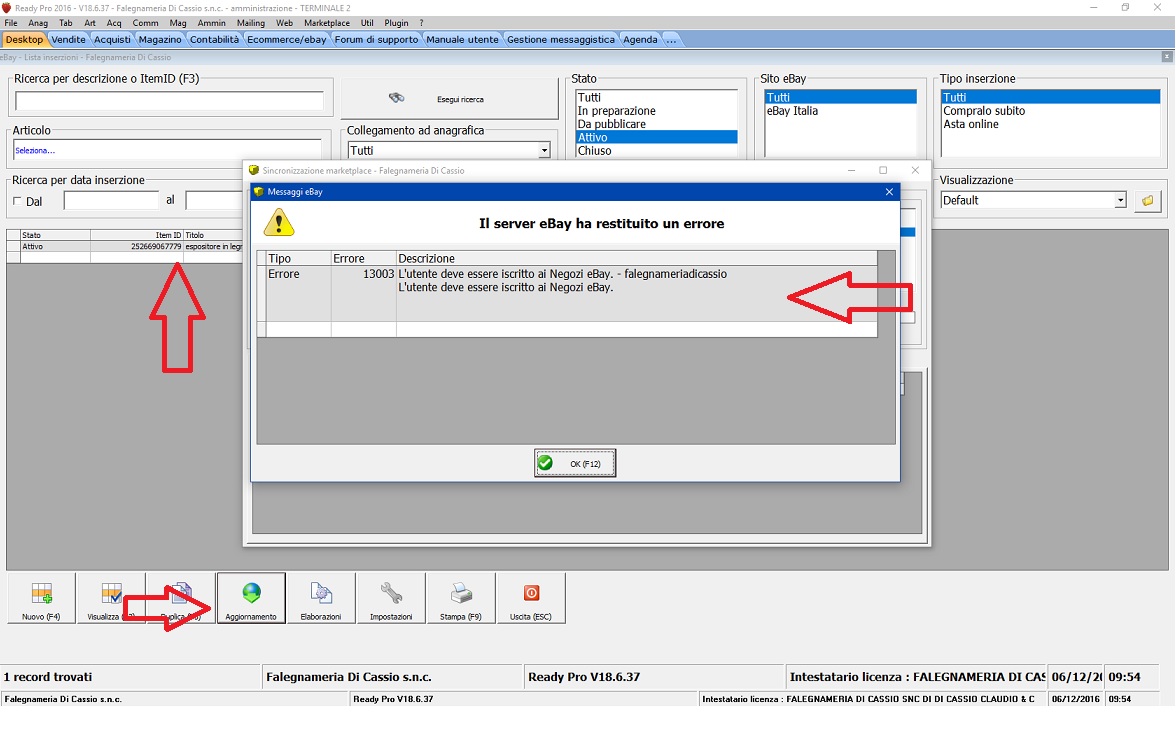Minimize the Sincronizzazione marketplace window

tap(851, 170)
